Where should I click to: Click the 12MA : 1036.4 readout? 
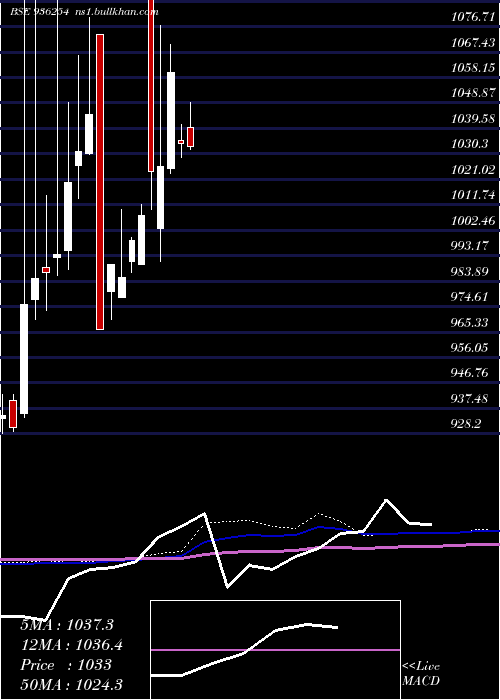point(71,645)
